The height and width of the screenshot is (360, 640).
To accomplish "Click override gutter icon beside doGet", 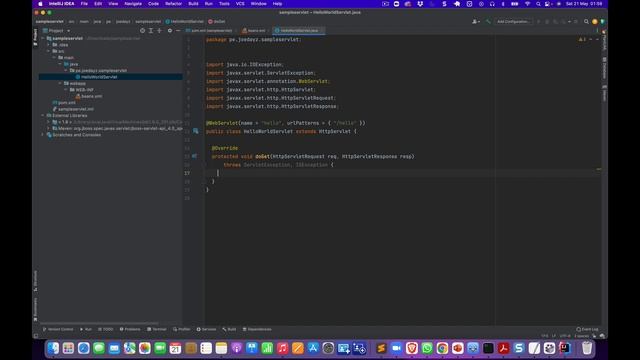I will [195, 156].
